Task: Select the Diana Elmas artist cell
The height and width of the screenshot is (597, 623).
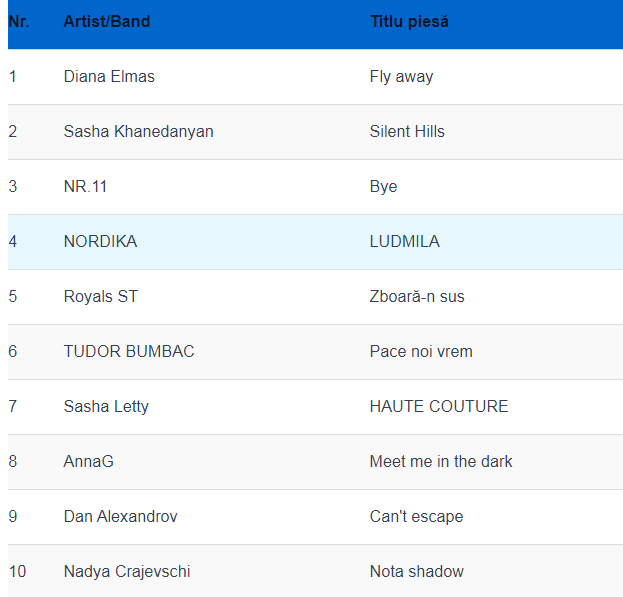Action: 109,77
